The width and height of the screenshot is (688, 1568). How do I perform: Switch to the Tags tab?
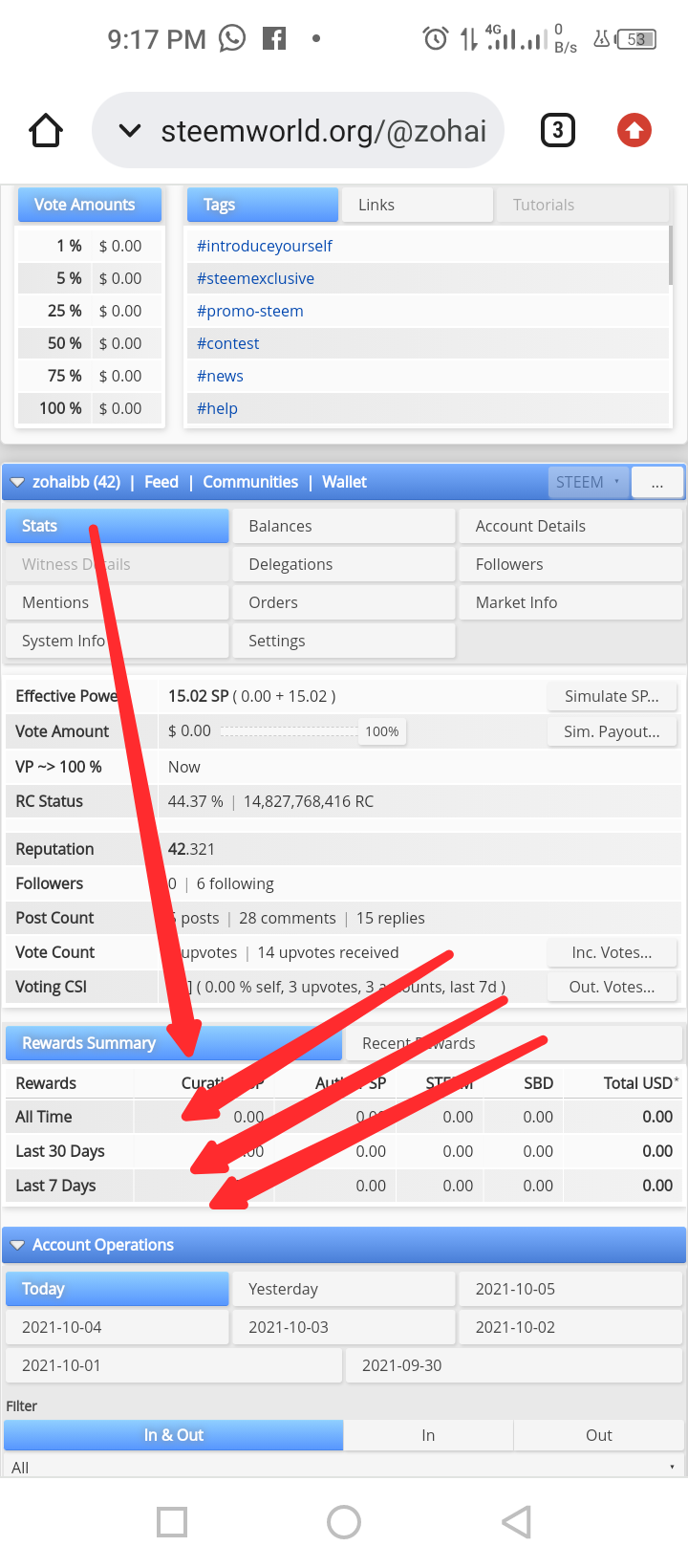point(263,205)
